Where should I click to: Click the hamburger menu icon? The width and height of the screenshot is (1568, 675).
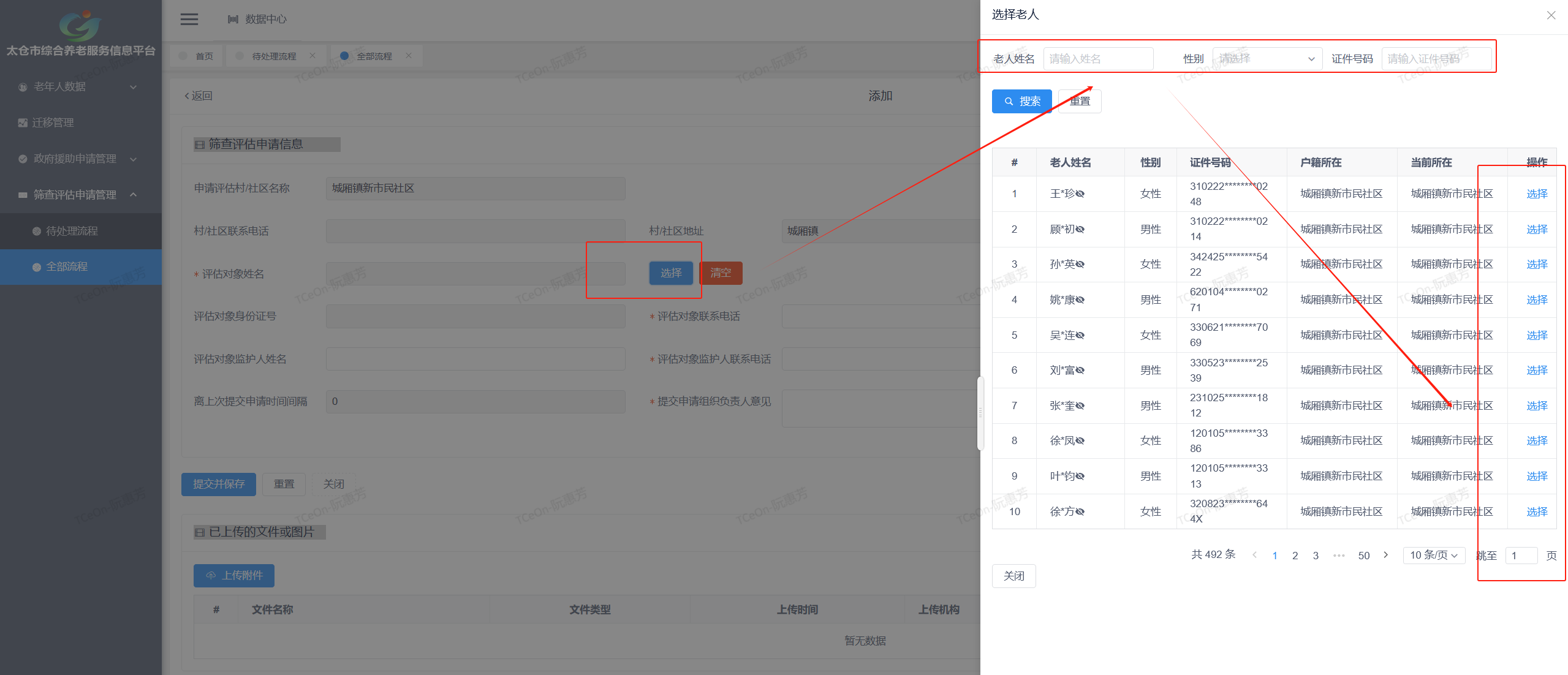189,19
